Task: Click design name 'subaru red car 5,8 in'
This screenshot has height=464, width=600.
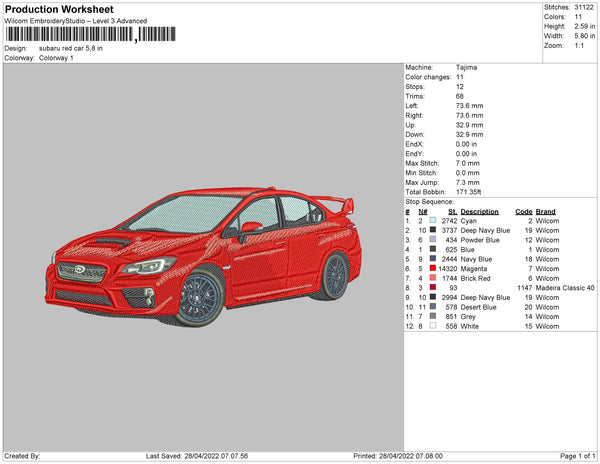Action: coord(71,49)
